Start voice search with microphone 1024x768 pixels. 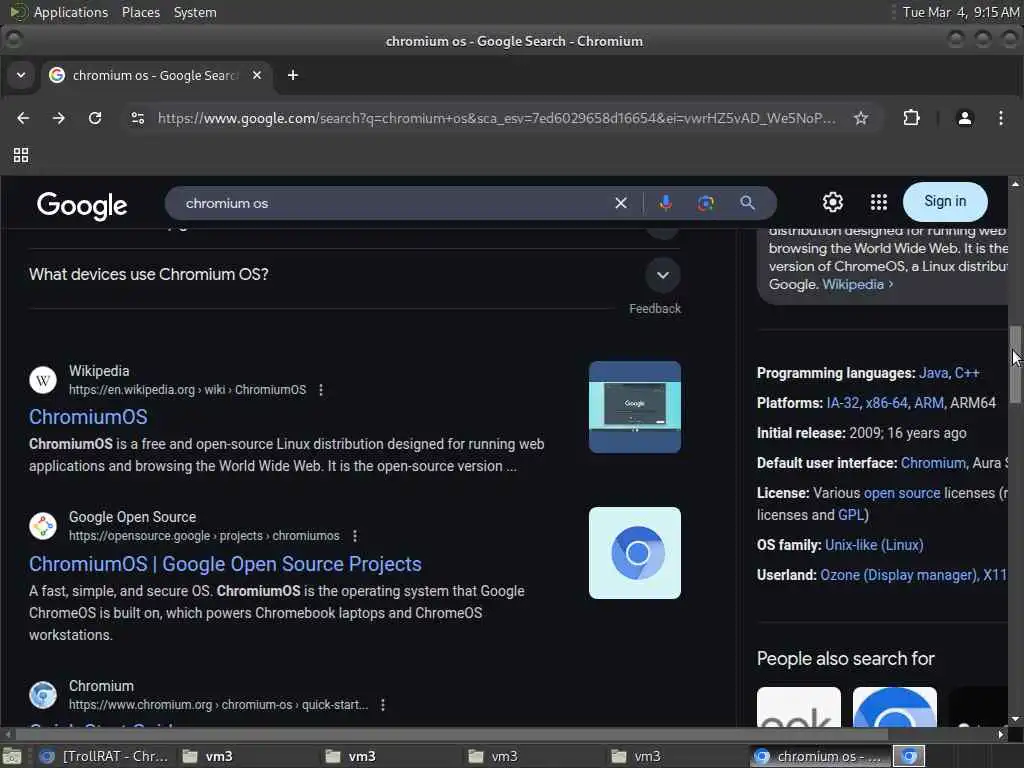tap(665, 203)
